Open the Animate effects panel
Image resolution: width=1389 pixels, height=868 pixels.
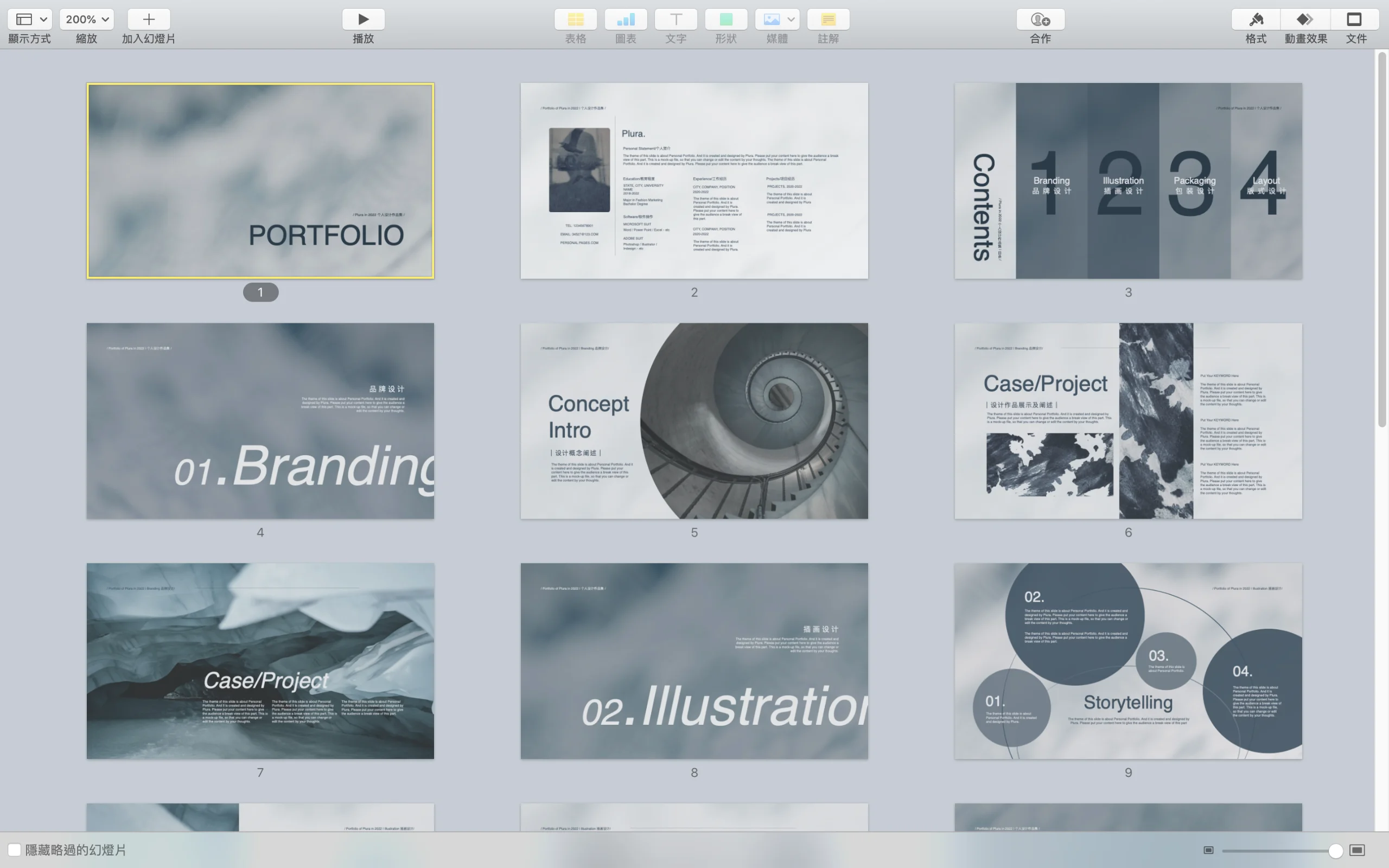click(x=1305, y=20)
